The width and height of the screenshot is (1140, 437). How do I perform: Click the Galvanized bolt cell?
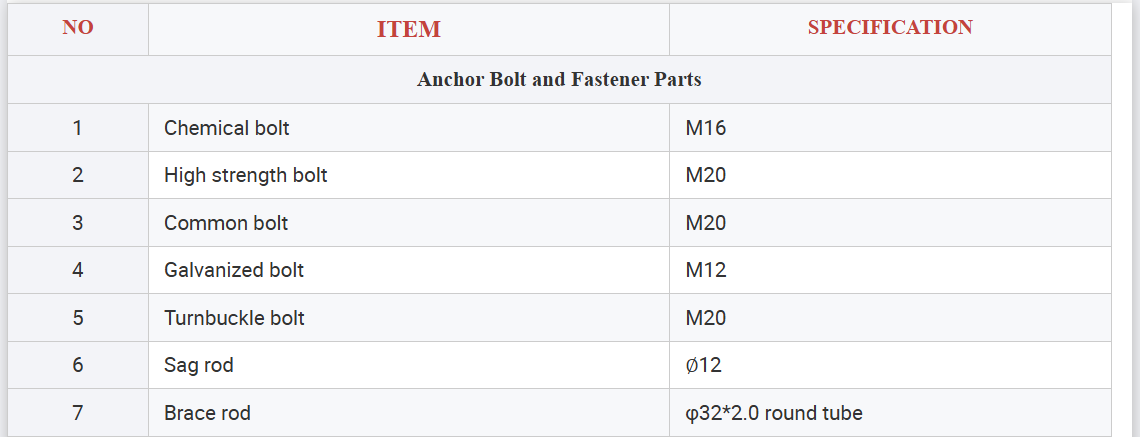tap(234, 270)
